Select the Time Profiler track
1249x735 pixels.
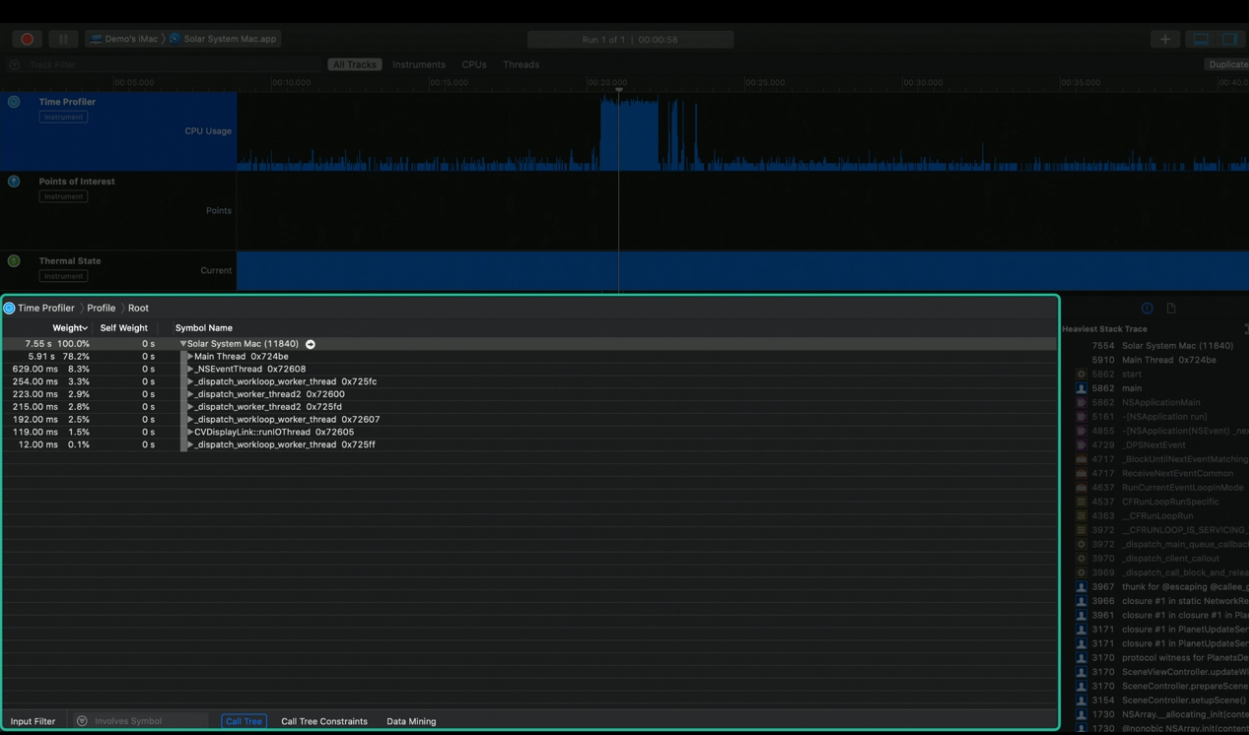coord(118,131)
